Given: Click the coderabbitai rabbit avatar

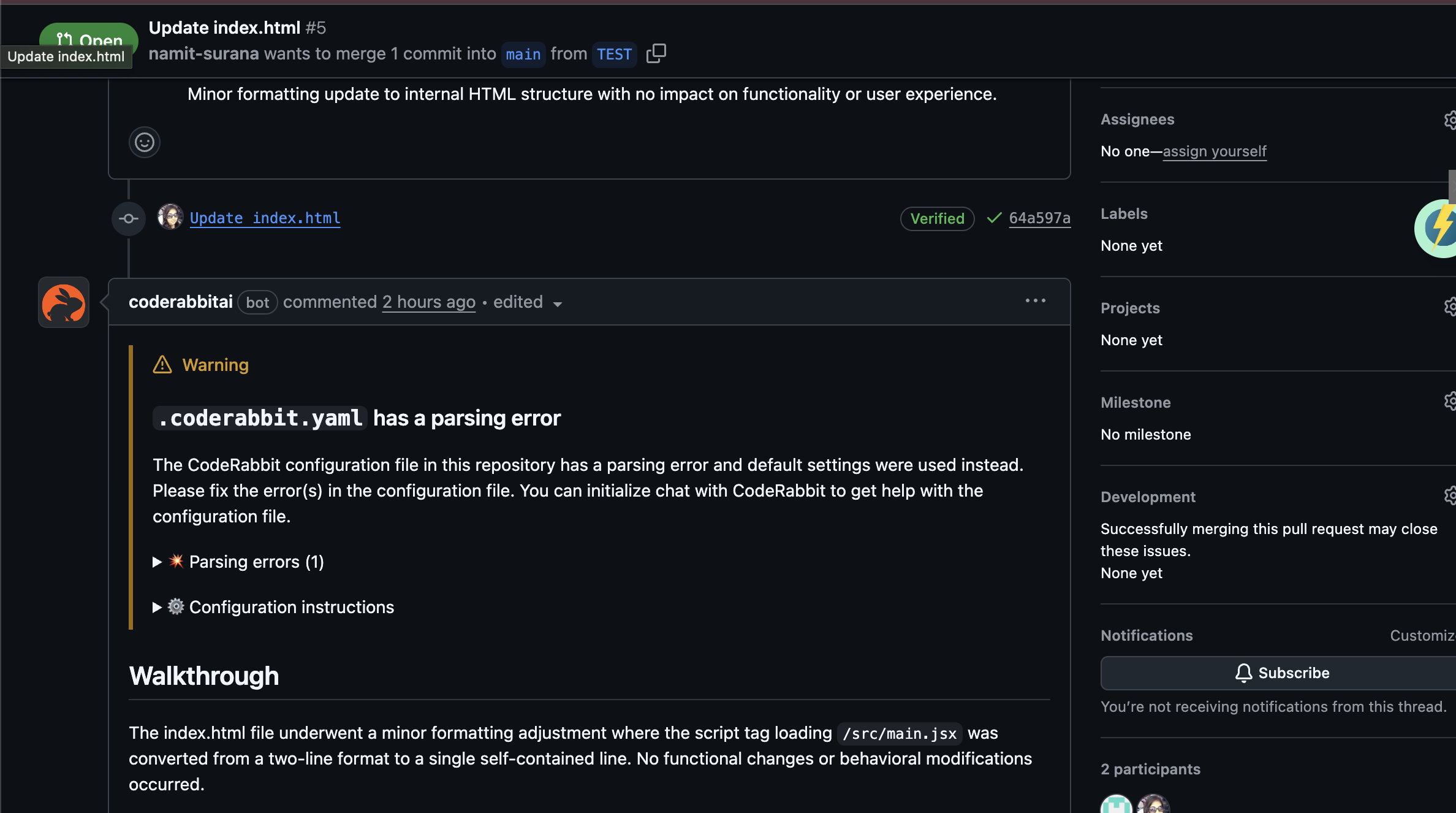Looking at the screenshot, I should (x=64, y=302).
